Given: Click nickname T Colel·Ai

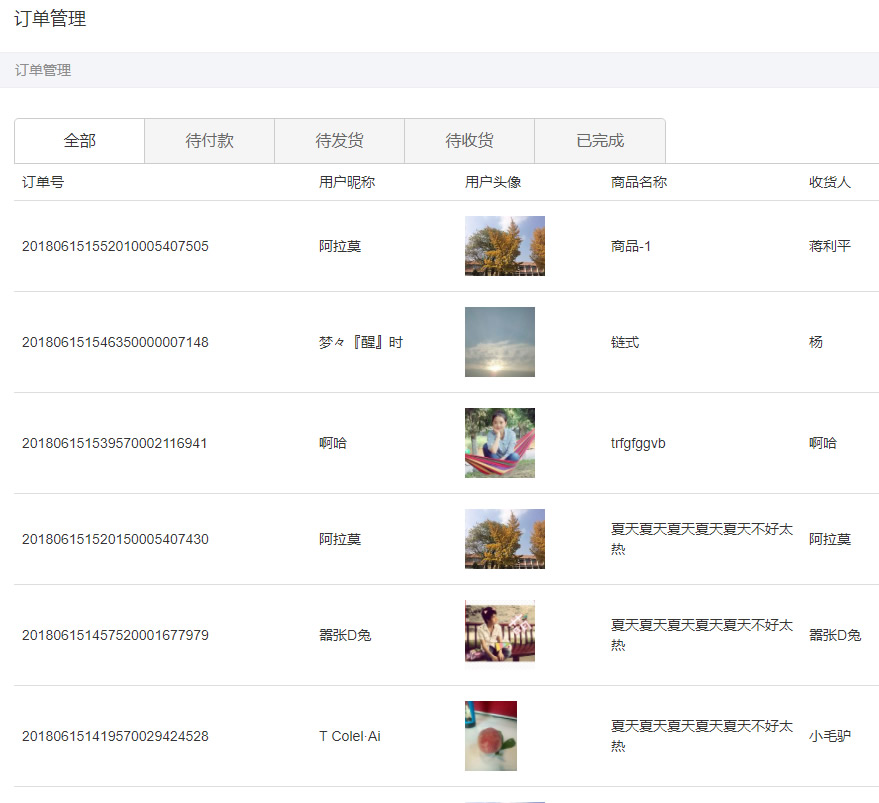Looking at the screenshot, I should 350,736.
